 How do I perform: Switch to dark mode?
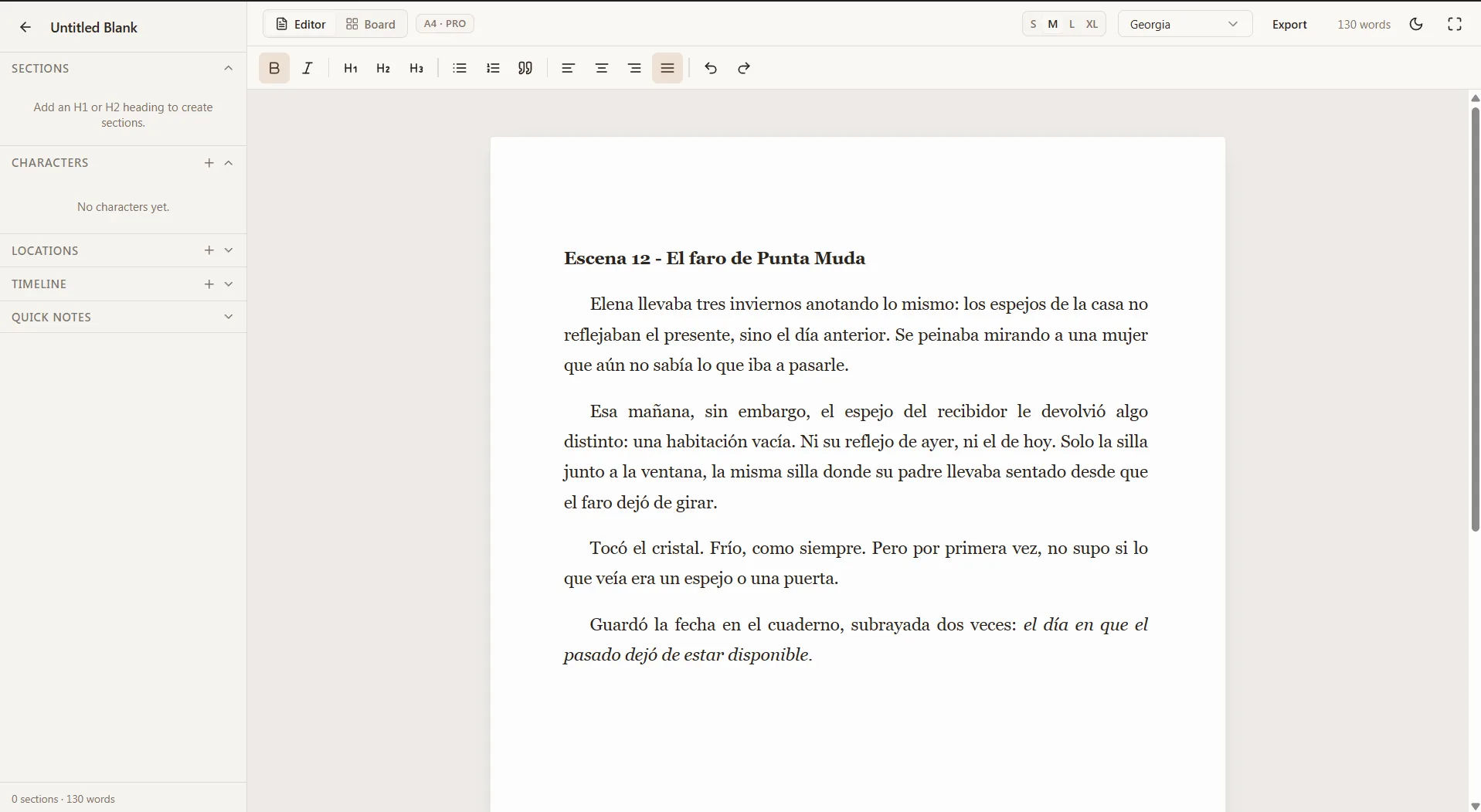click(1416, 24)
